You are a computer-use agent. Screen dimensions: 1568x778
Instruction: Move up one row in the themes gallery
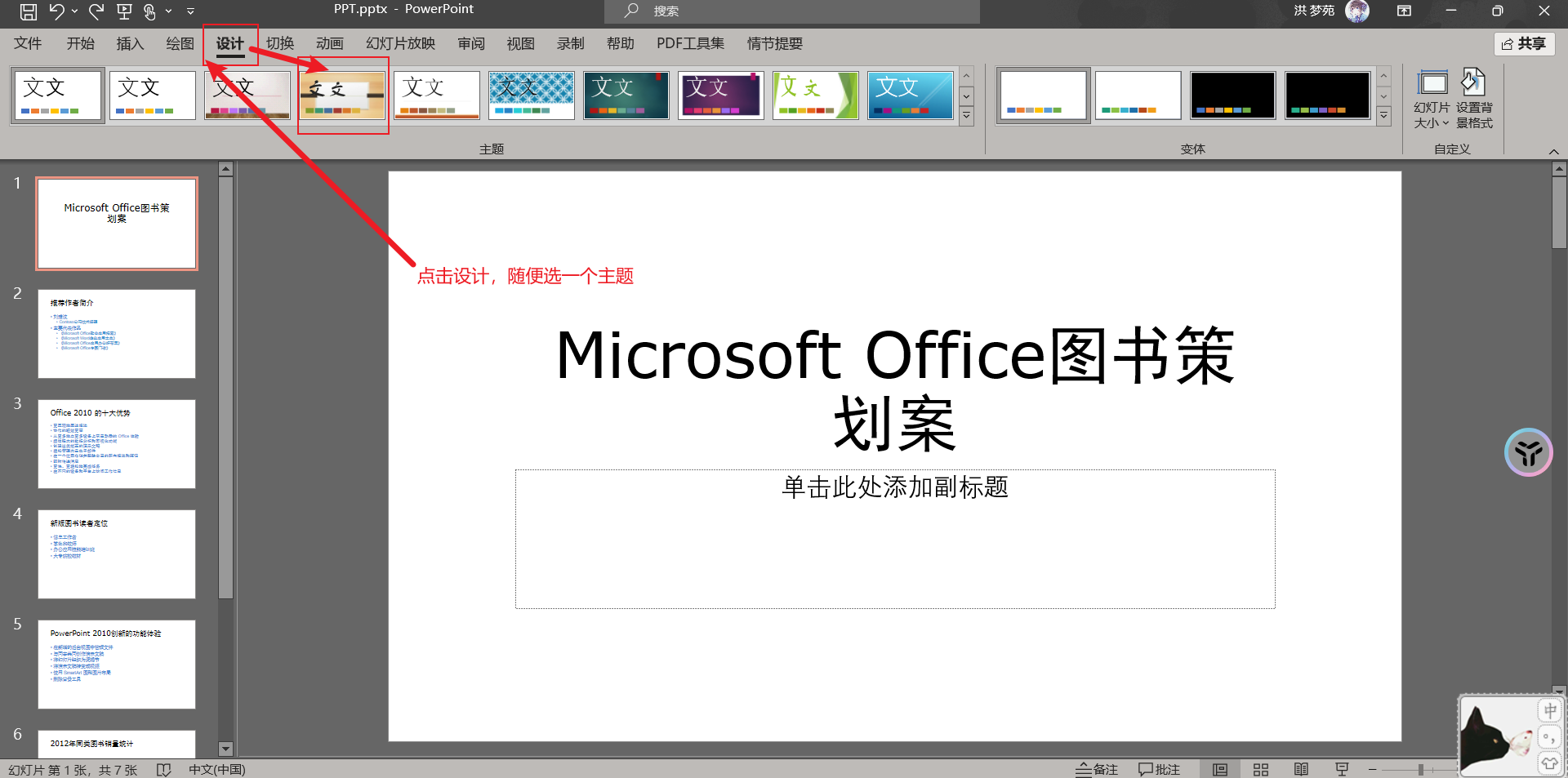966,77
